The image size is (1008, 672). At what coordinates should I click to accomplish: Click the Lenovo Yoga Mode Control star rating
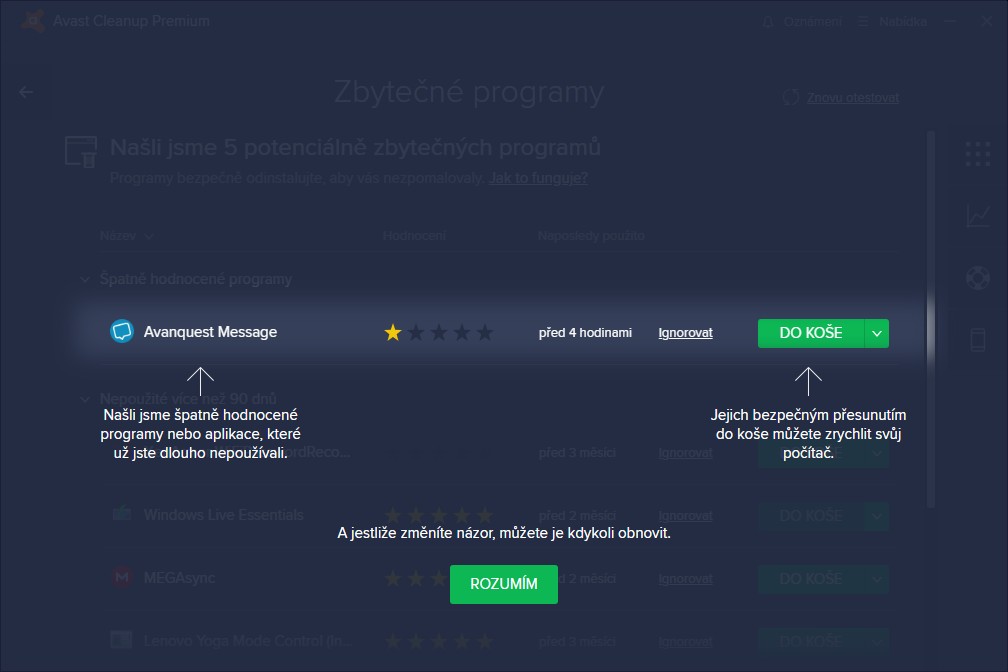pos(438,641)
